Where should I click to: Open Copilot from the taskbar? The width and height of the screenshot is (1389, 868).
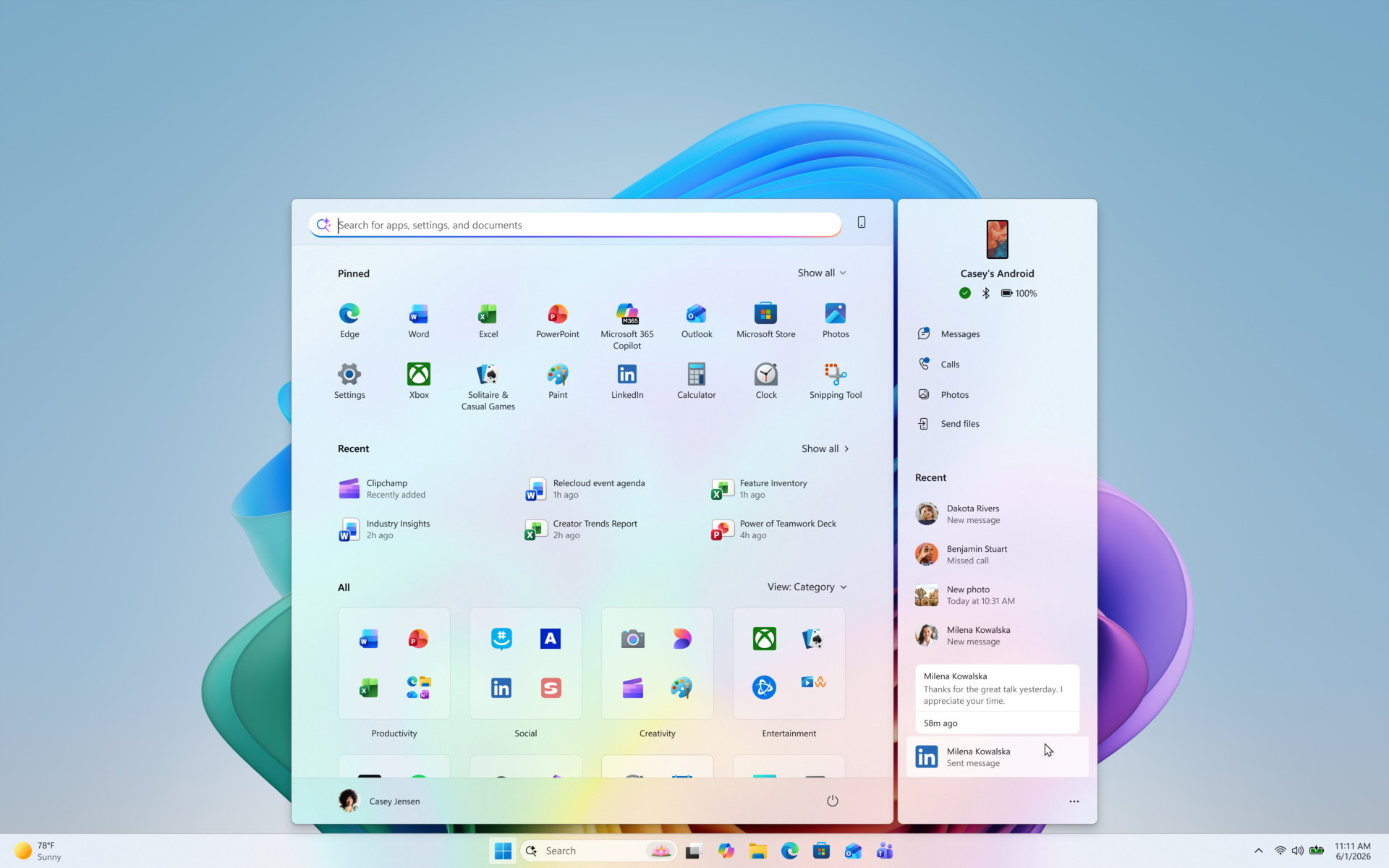click(726, 851)
